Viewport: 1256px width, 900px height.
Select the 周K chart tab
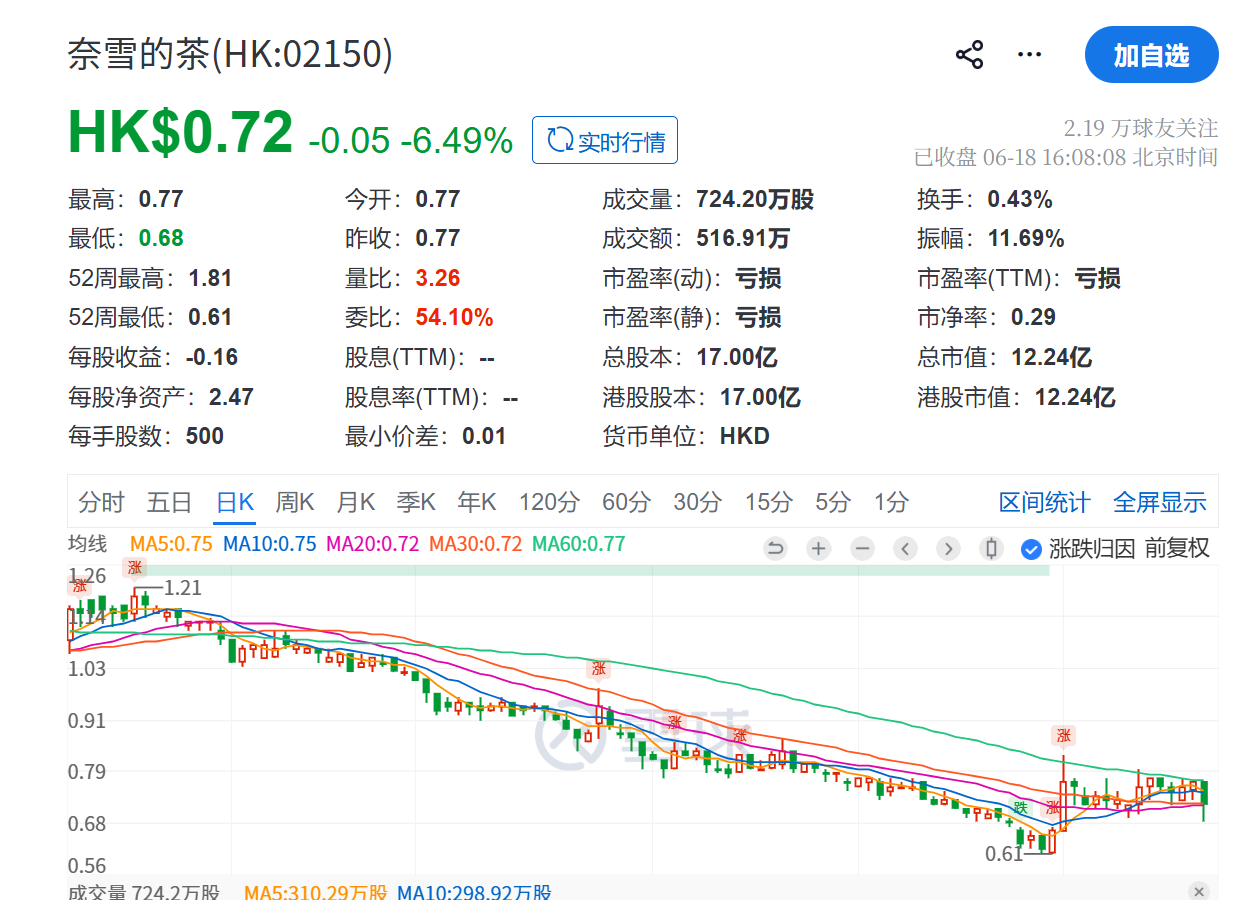coord(295,502)
